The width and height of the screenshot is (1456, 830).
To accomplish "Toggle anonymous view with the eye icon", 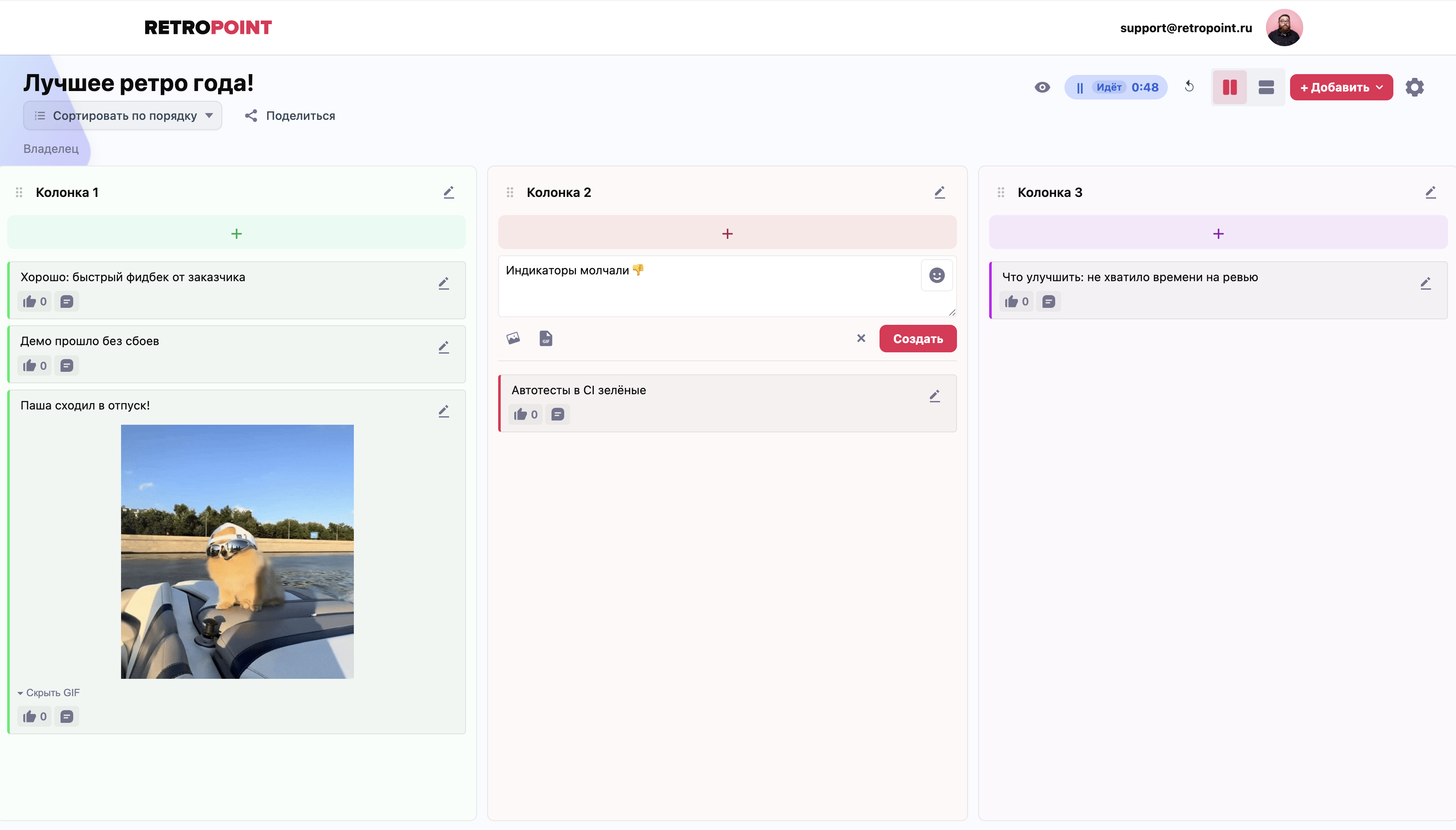I will tap(1042, 87).
